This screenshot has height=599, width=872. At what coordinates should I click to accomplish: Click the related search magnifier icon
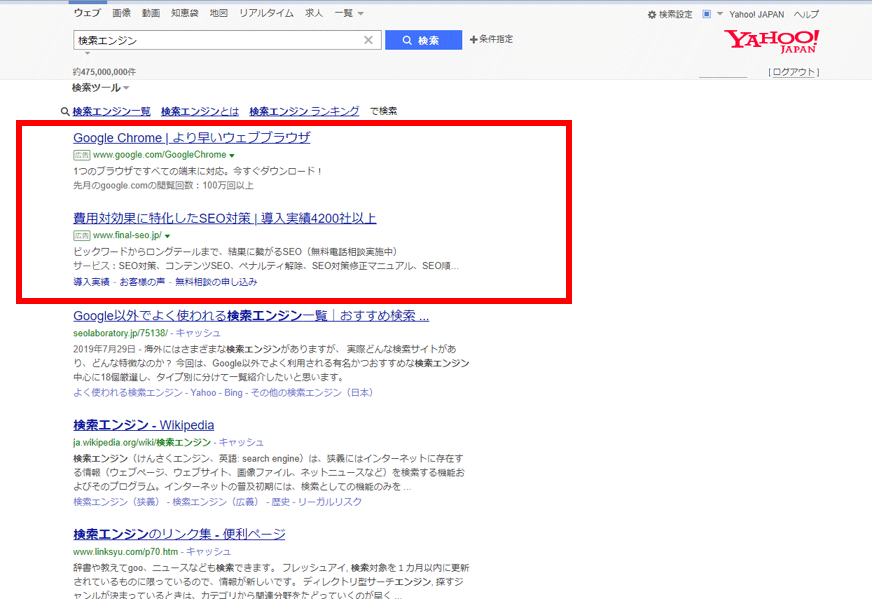click(65, 111)
